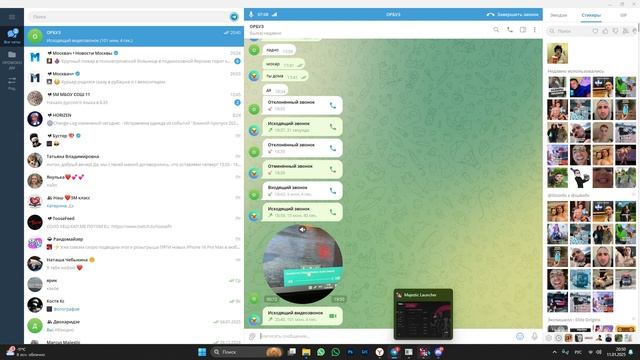Open the Татьяна Владимировна conversation
Screen dimensions: 640x360
click(x=134, y=160)
